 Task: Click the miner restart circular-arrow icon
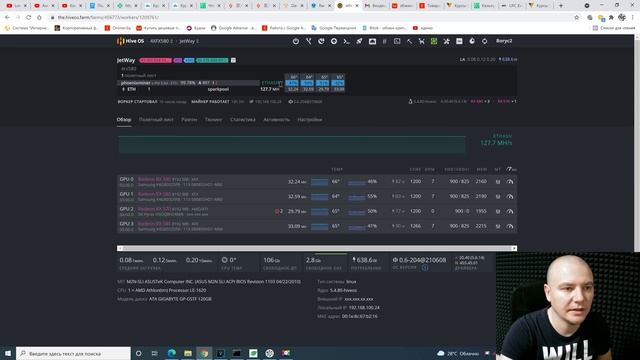321,41
